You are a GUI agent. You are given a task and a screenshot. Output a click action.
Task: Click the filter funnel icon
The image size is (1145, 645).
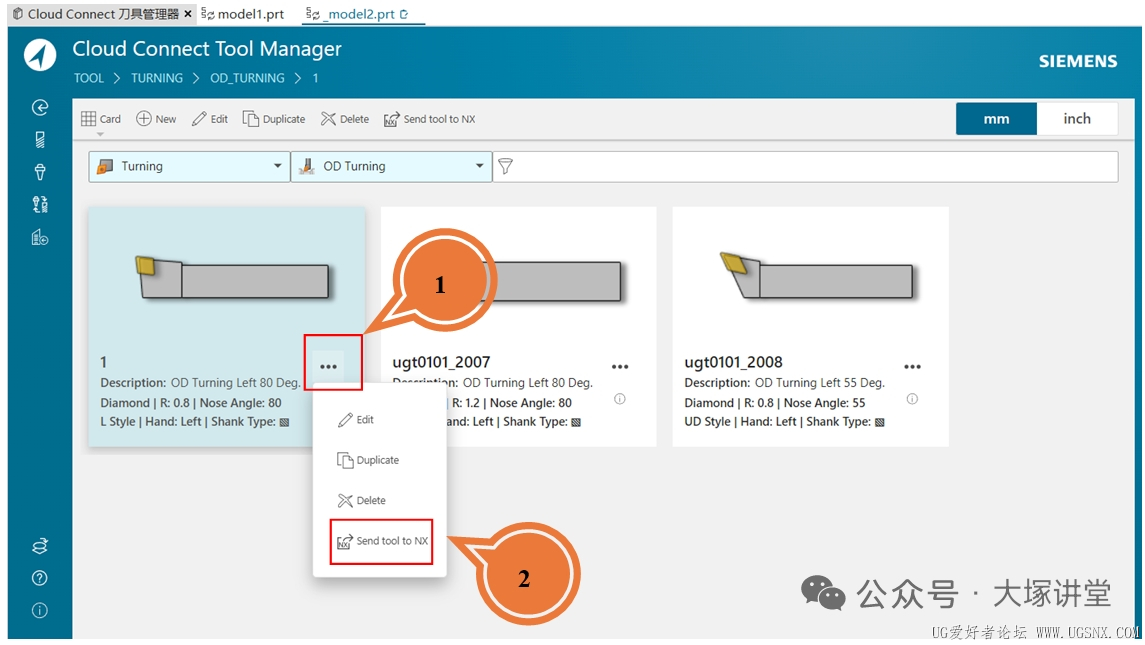(x=505, y=167)
